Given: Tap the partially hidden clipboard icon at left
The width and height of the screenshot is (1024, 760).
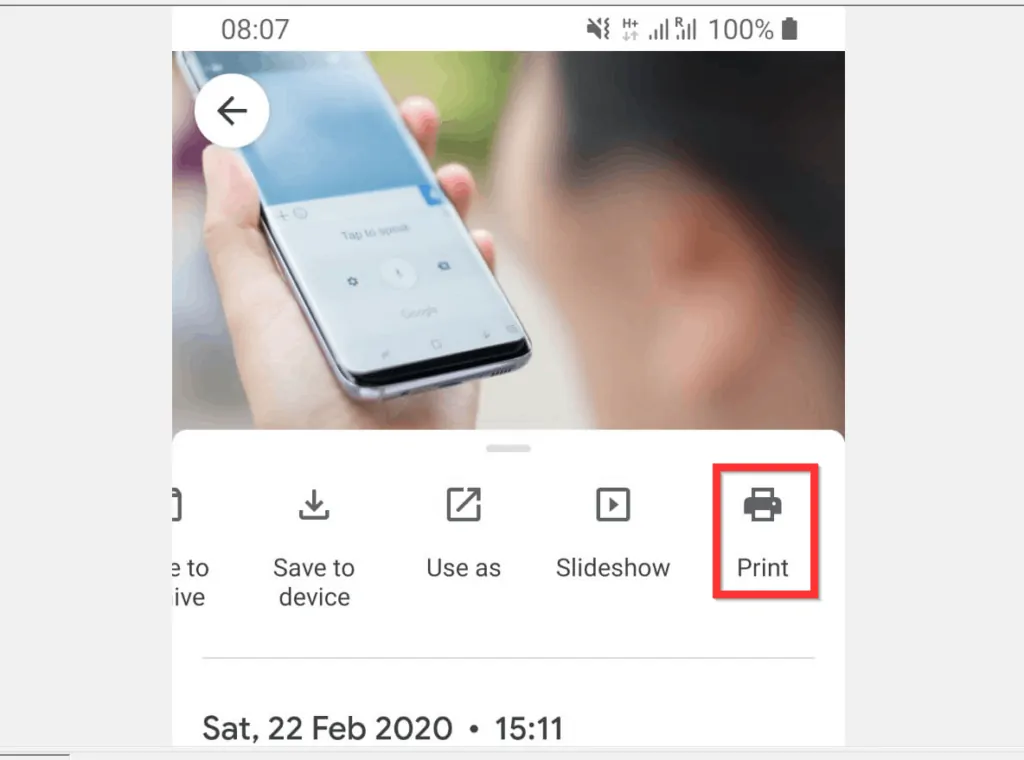Looking at the screenshot, I should coord(176,504).
